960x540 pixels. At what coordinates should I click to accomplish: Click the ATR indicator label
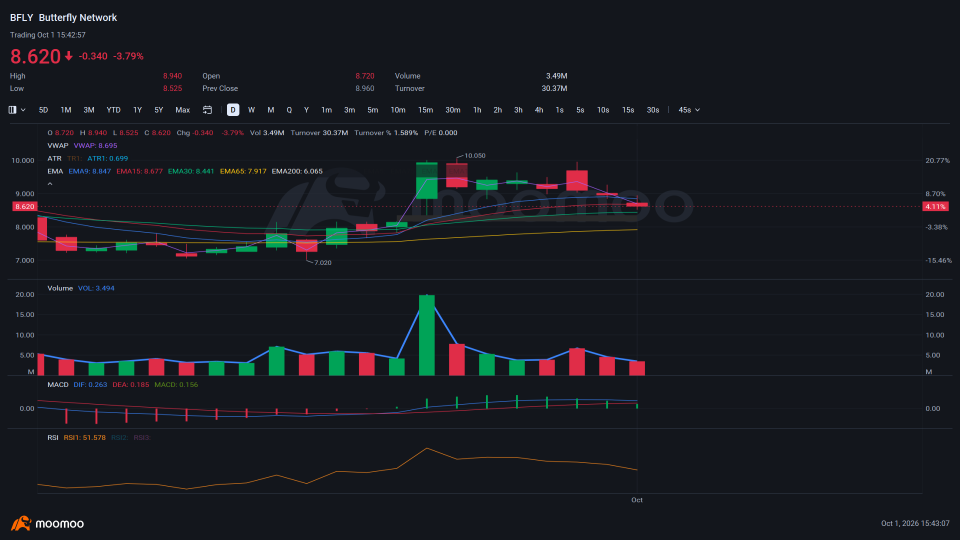point(54,159)
